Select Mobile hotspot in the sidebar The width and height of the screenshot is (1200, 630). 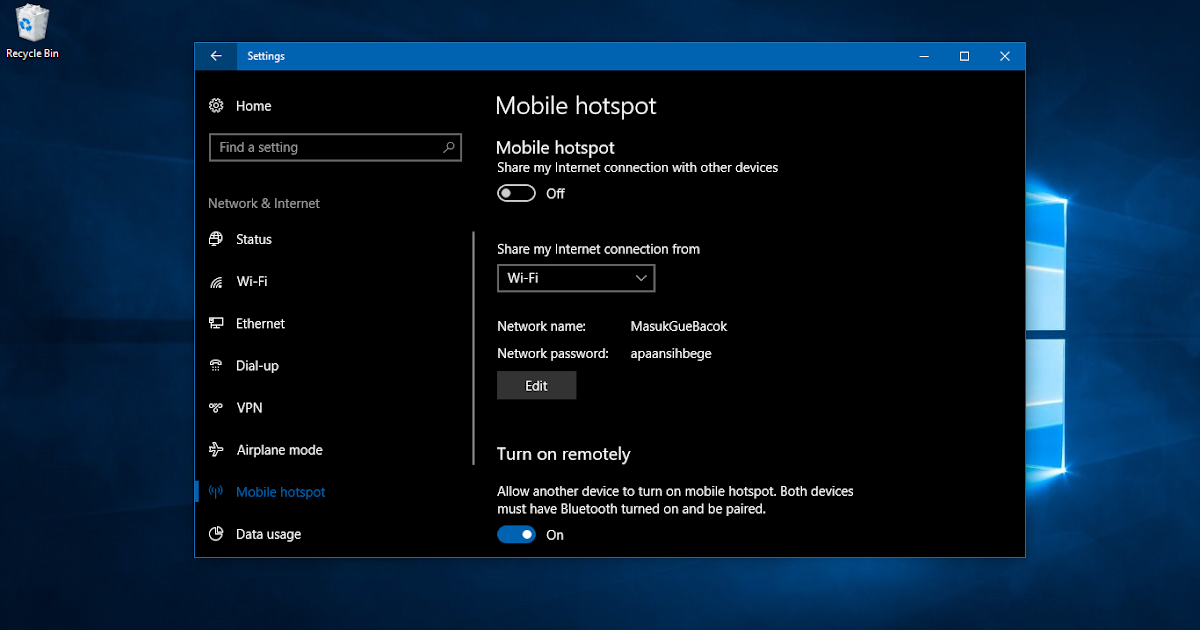(x=280, y=492)
